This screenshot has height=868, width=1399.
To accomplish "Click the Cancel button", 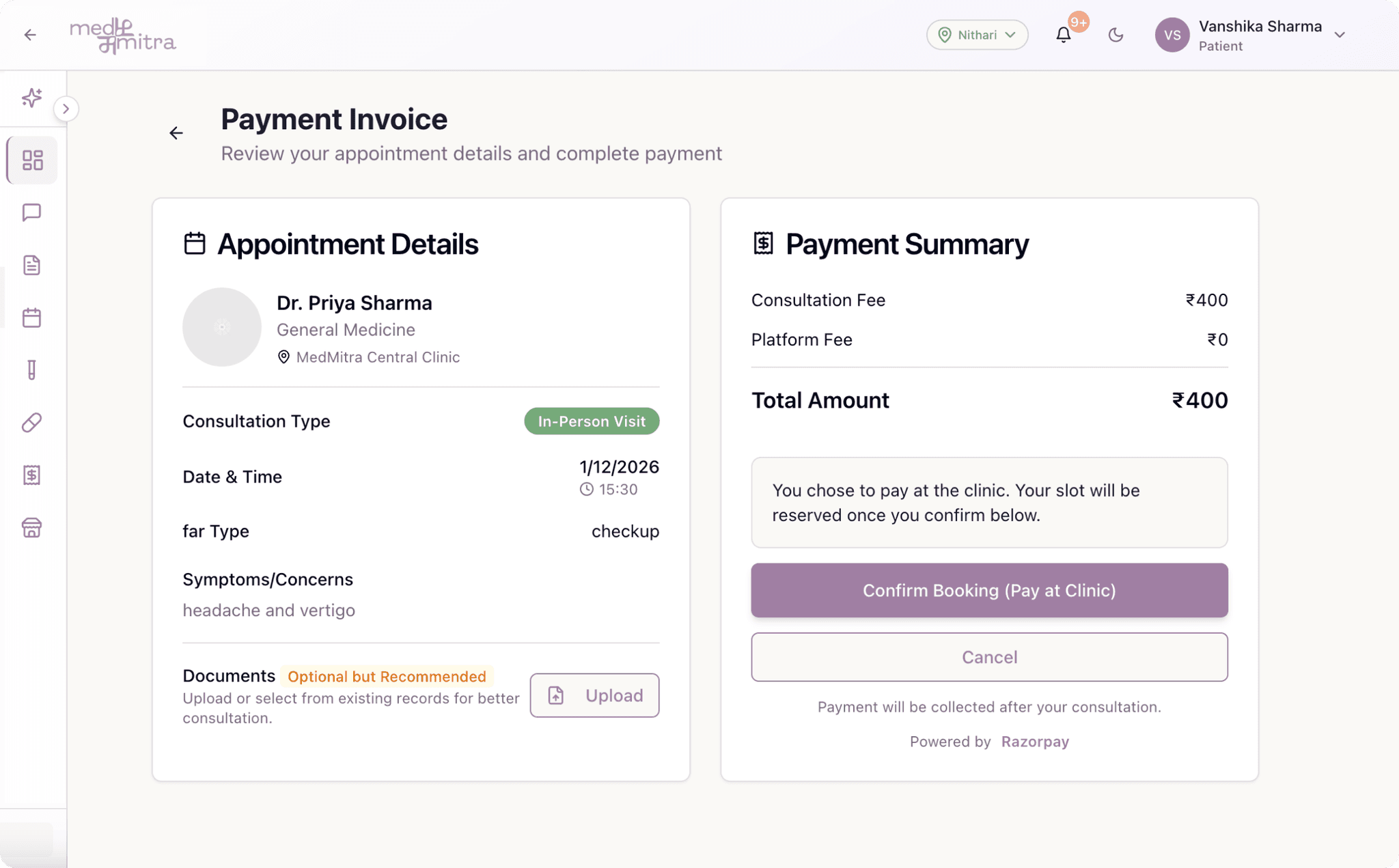I will 989,657.
